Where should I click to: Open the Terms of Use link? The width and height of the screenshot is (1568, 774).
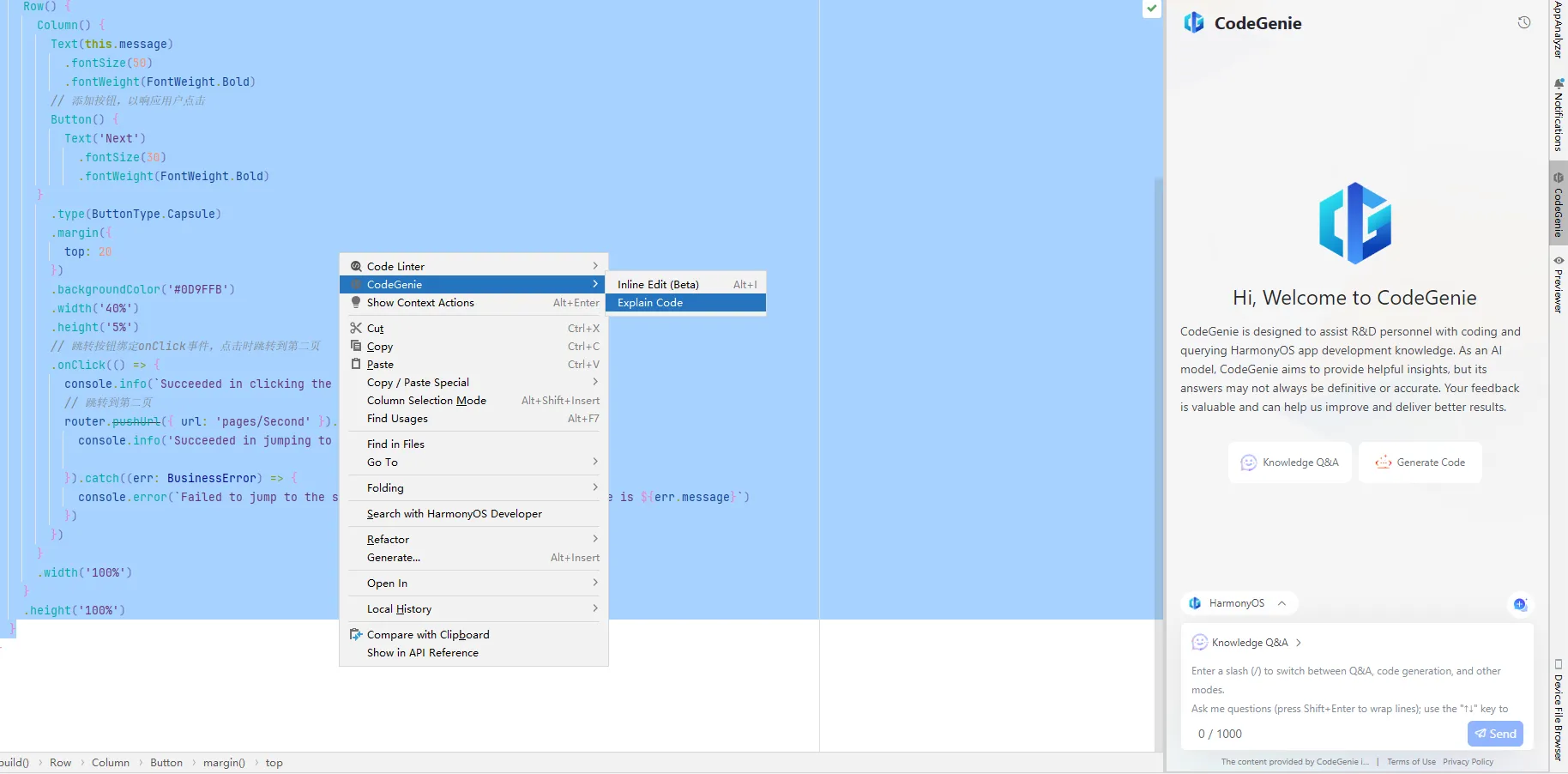[1411, 762]
